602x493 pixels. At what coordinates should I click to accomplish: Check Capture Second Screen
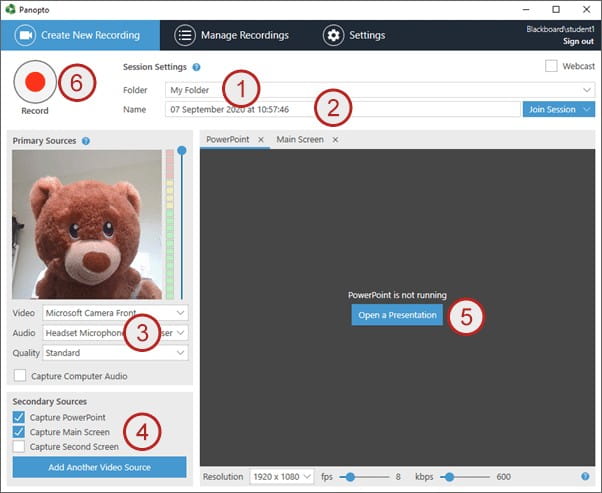(18, 446)
